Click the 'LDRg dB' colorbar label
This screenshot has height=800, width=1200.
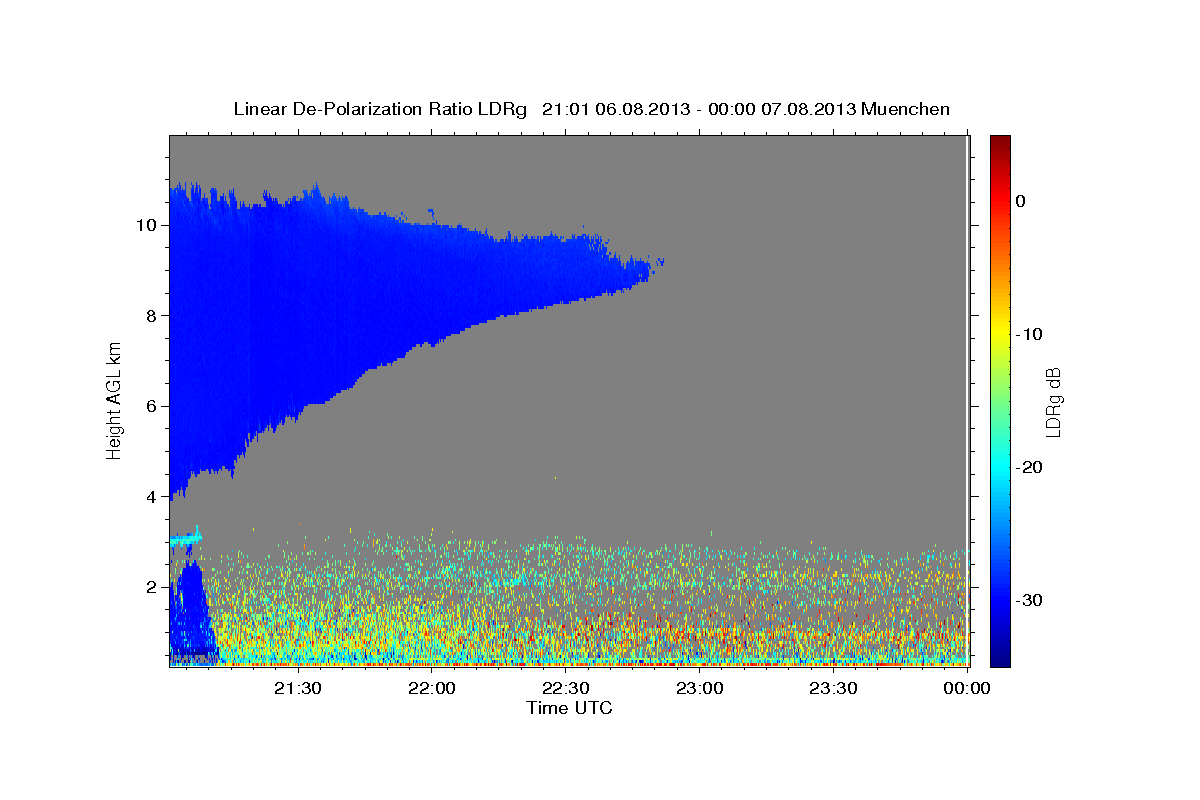coord(1053,401)
